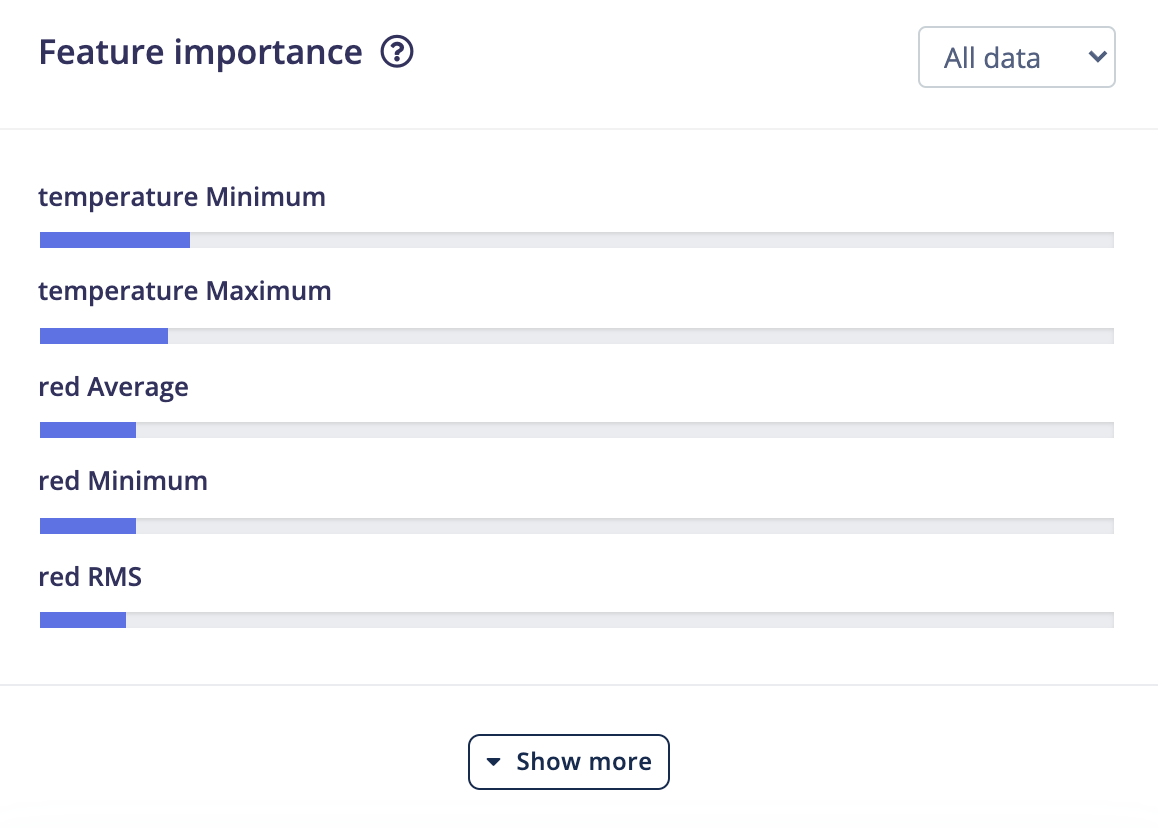1158x828 pixels.
Task: Click blue filled bar of temperature Maximum
Action: coord(103,336)
